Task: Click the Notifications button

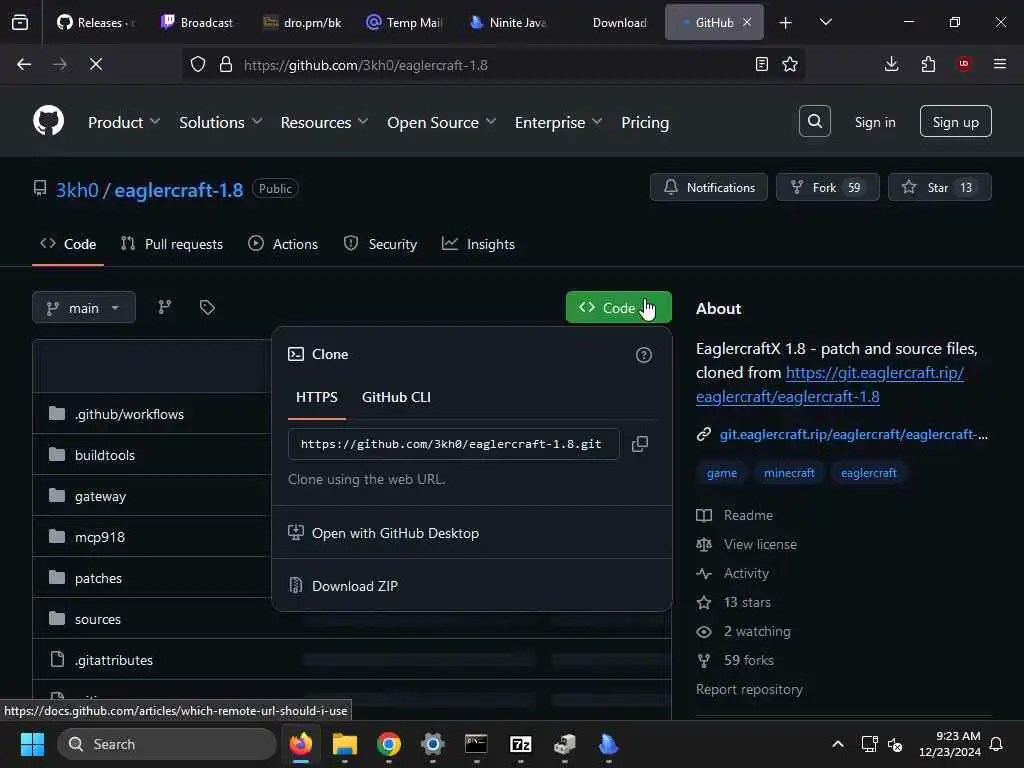Action: pyautogui.click(x=709, y=187)
